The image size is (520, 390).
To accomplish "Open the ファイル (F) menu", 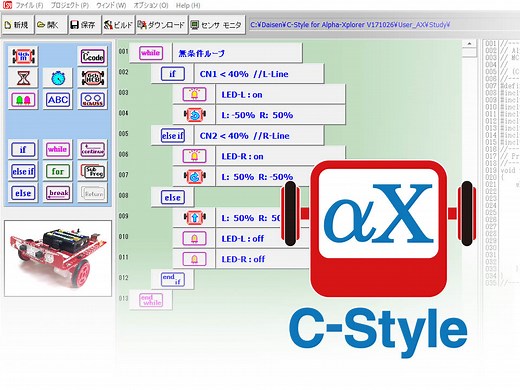I will [29, 5].
